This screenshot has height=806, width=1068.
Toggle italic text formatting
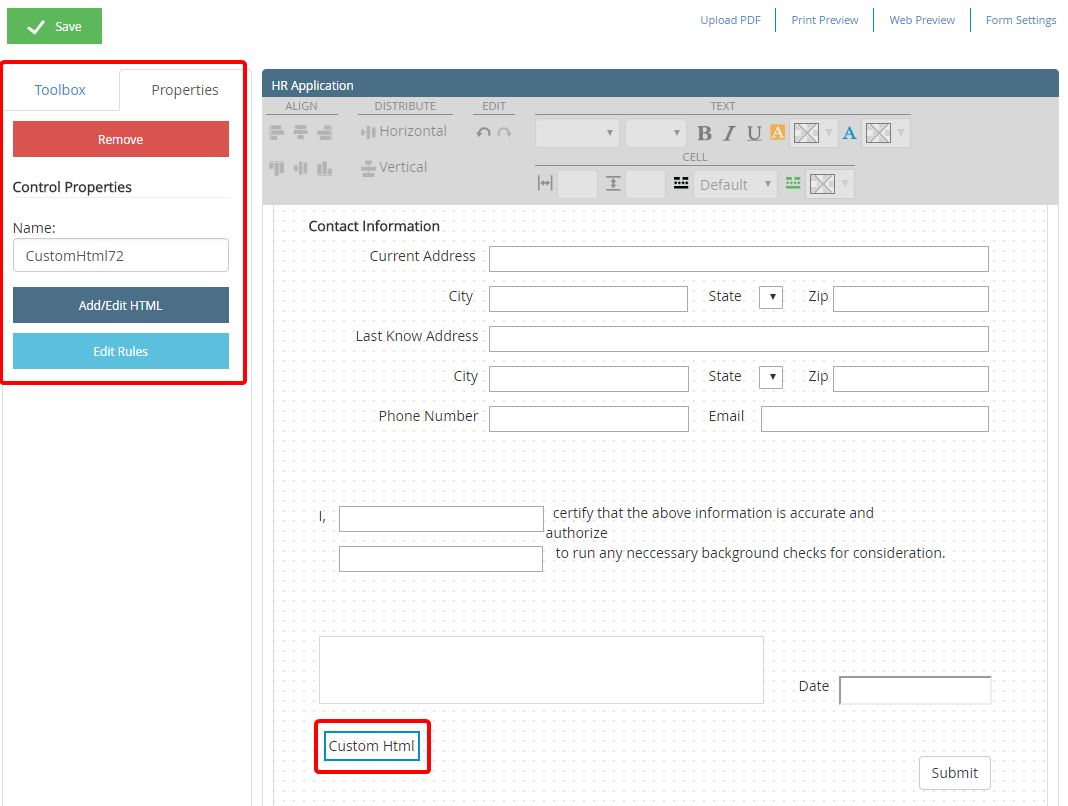(x=729, y=133)
